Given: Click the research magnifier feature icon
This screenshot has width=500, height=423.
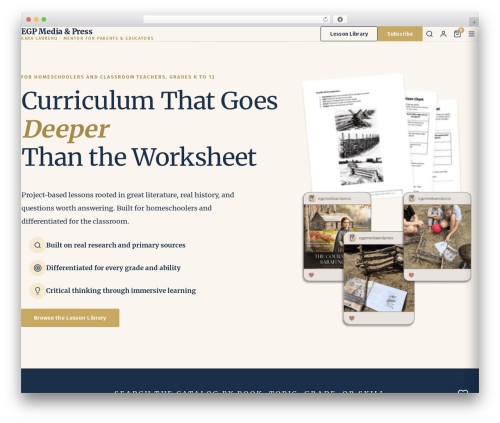Looking at the screenshot, I should [x=37, y=245].
